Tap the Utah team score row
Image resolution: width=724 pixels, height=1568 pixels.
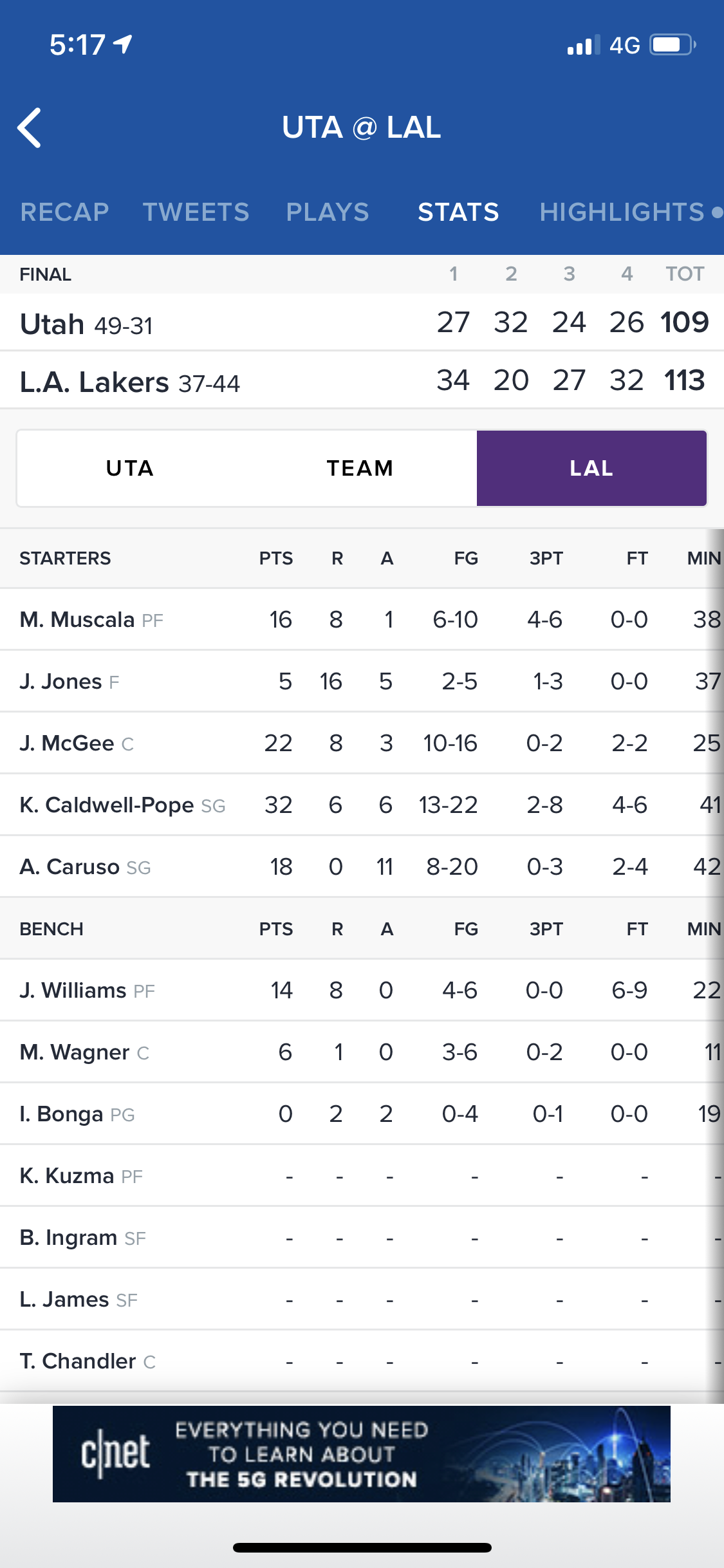[x=360, y=322]
